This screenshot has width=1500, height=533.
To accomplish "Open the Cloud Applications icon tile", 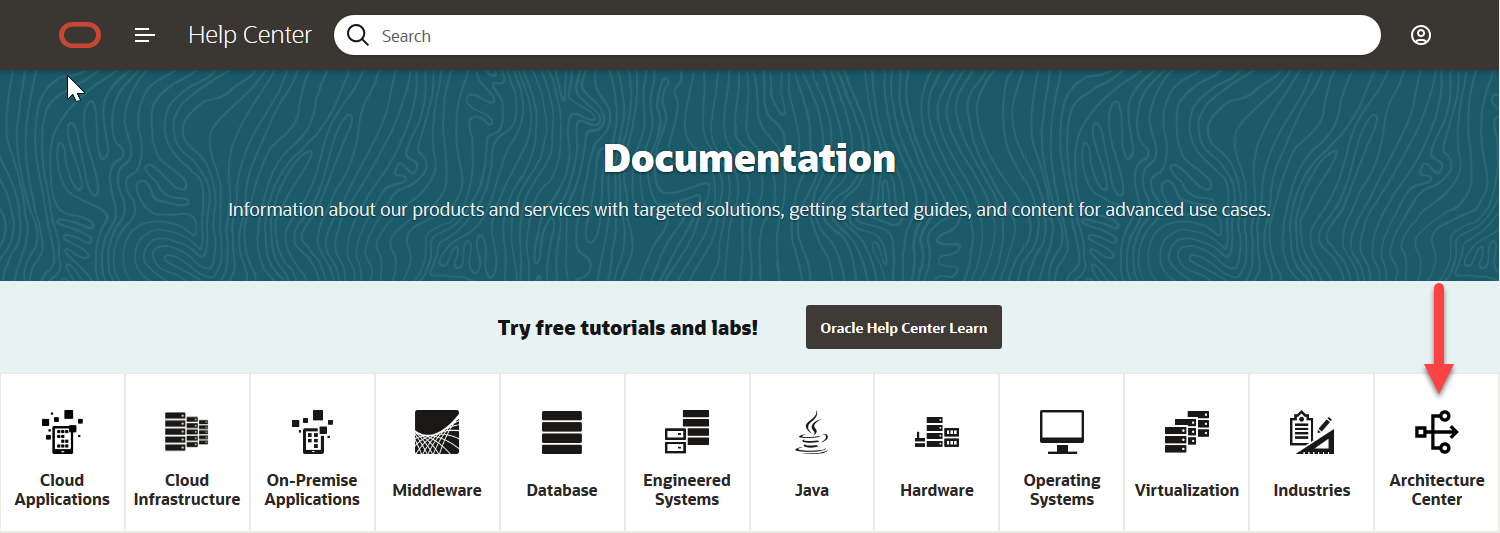I will (62, 433).
